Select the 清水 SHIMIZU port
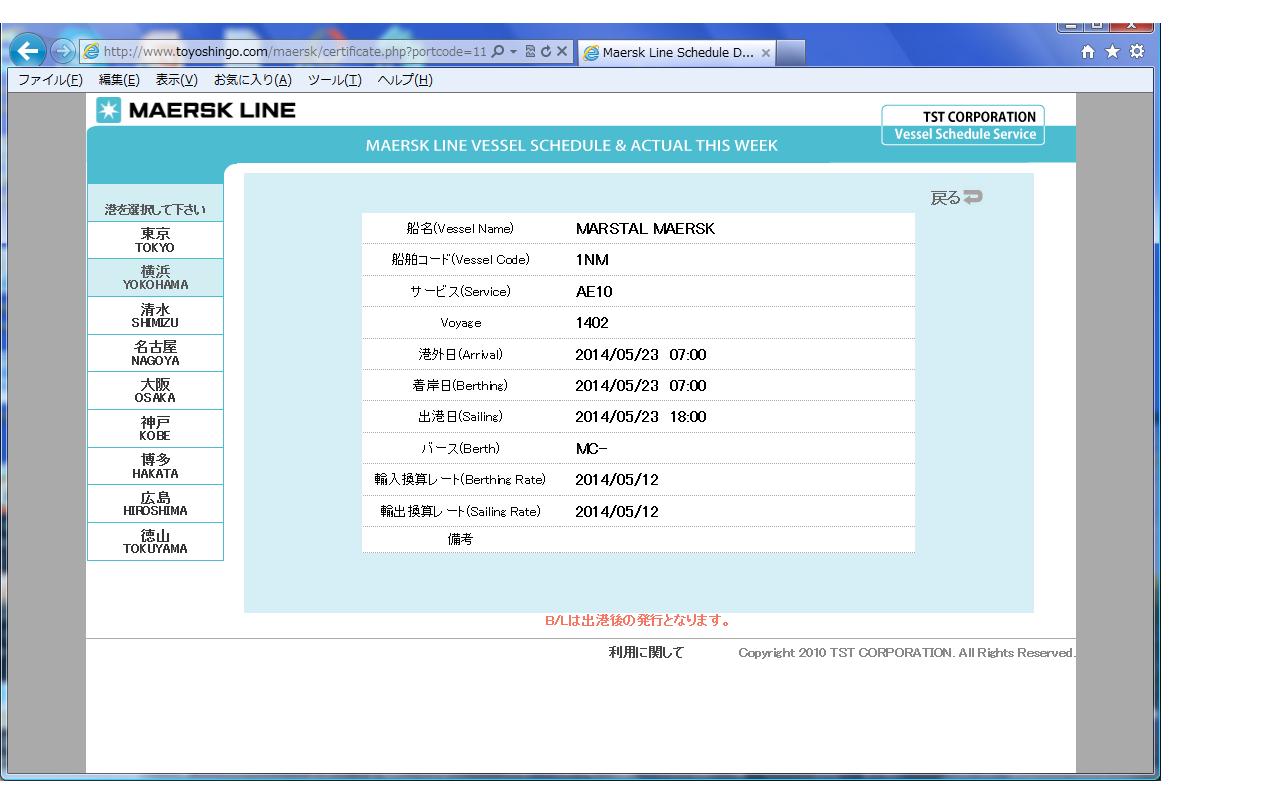Screen dimensions: 1280x800 [x=155, y=315]
